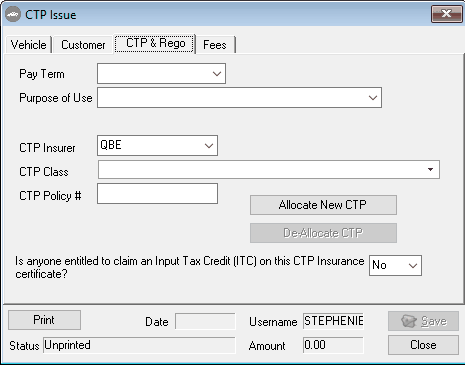Change the ITC entitlement dropdown set to No

click(x=395, y=265)
